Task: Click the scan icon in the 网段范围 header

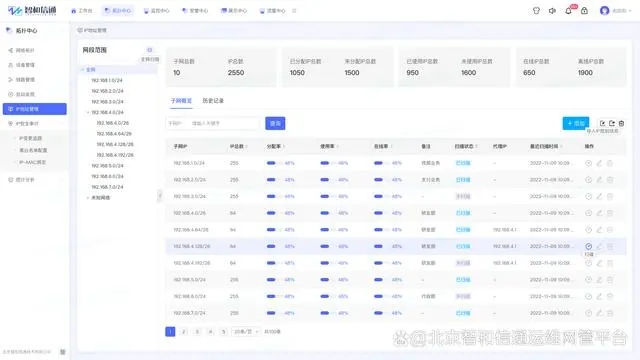Action: pyautogui.click(x=149, y=50)
